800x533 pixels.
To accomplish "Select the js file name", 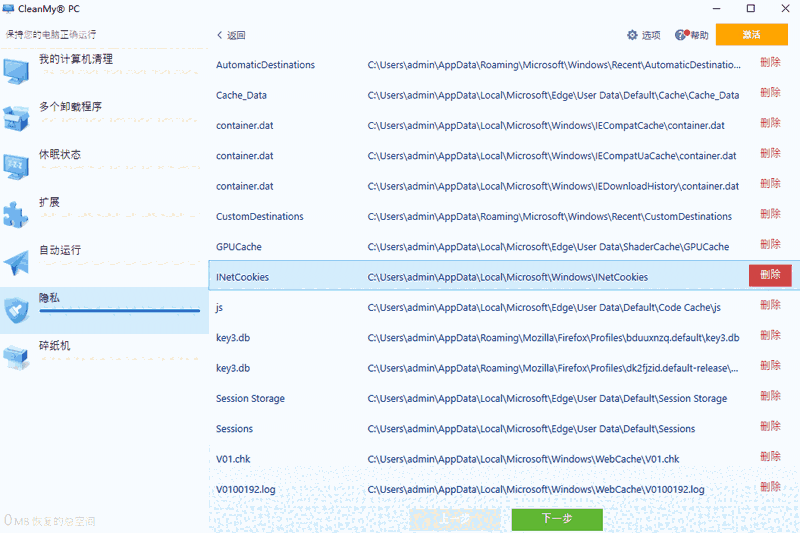I will [x=219, y=308].
